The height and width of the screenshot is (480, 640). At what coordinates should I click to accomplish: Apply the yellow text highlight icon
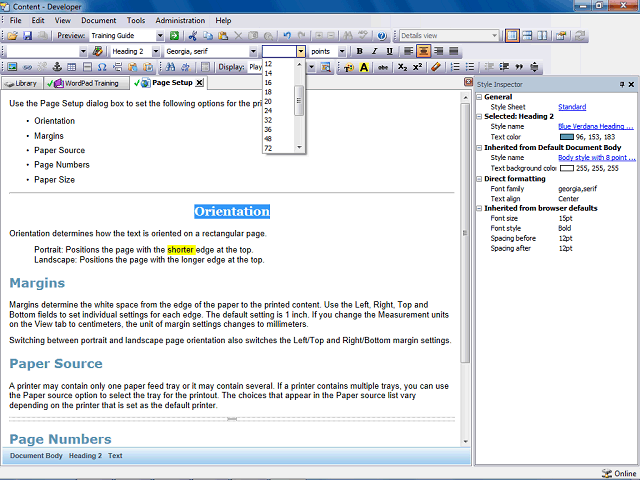364,67
